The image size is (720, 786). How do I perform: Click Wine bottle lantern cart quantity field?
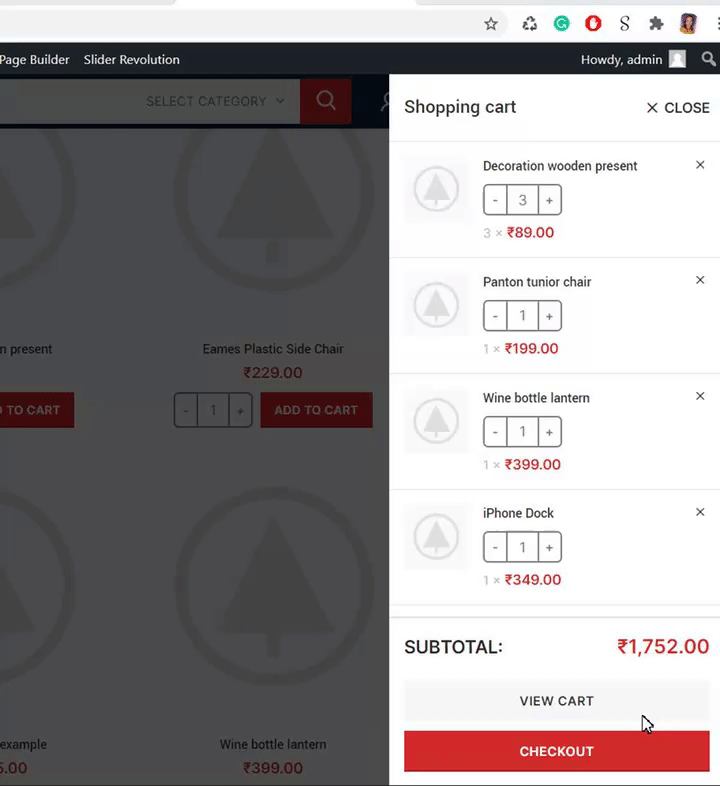[x=522, y=432]
